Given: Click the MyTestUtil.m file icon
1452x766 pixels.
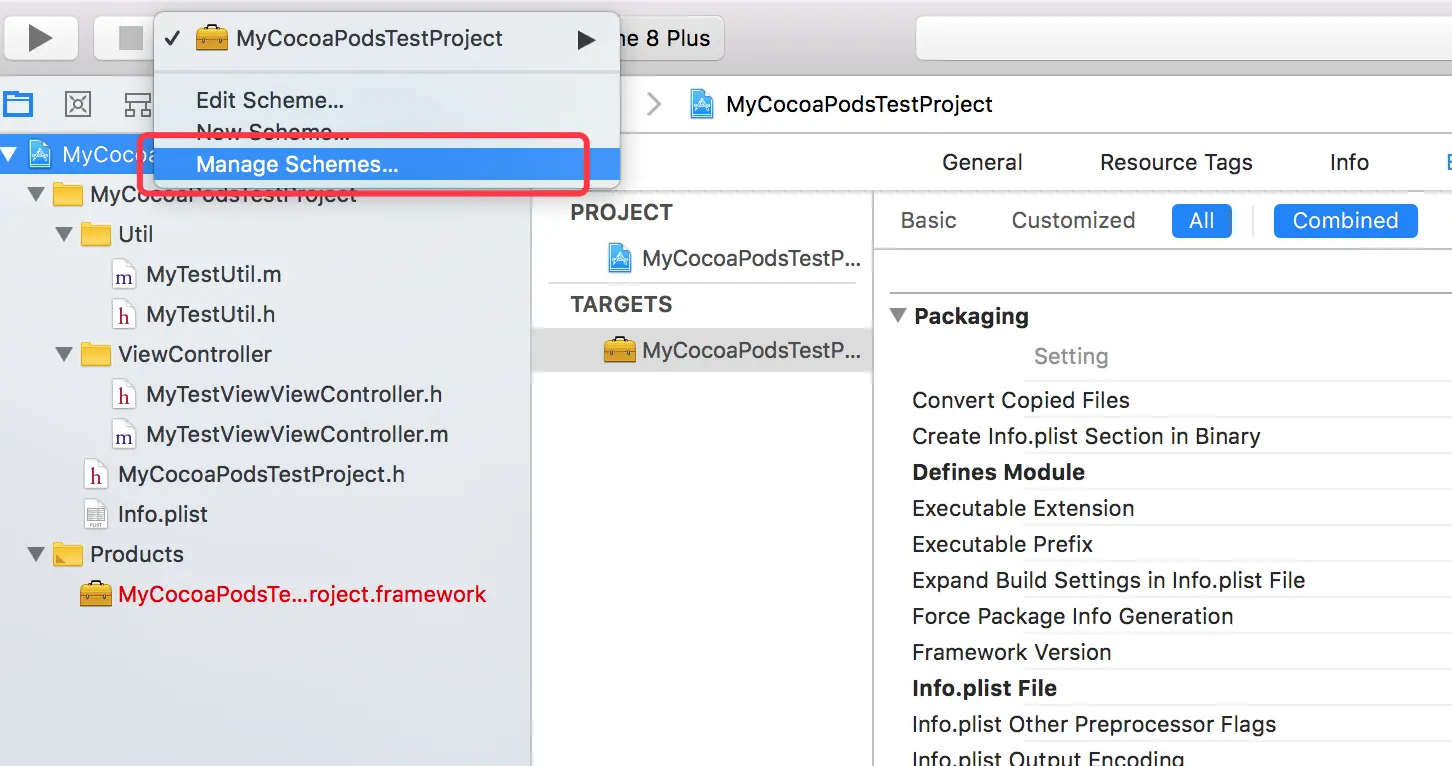Looking at the screenshot, I should (124, 275).
